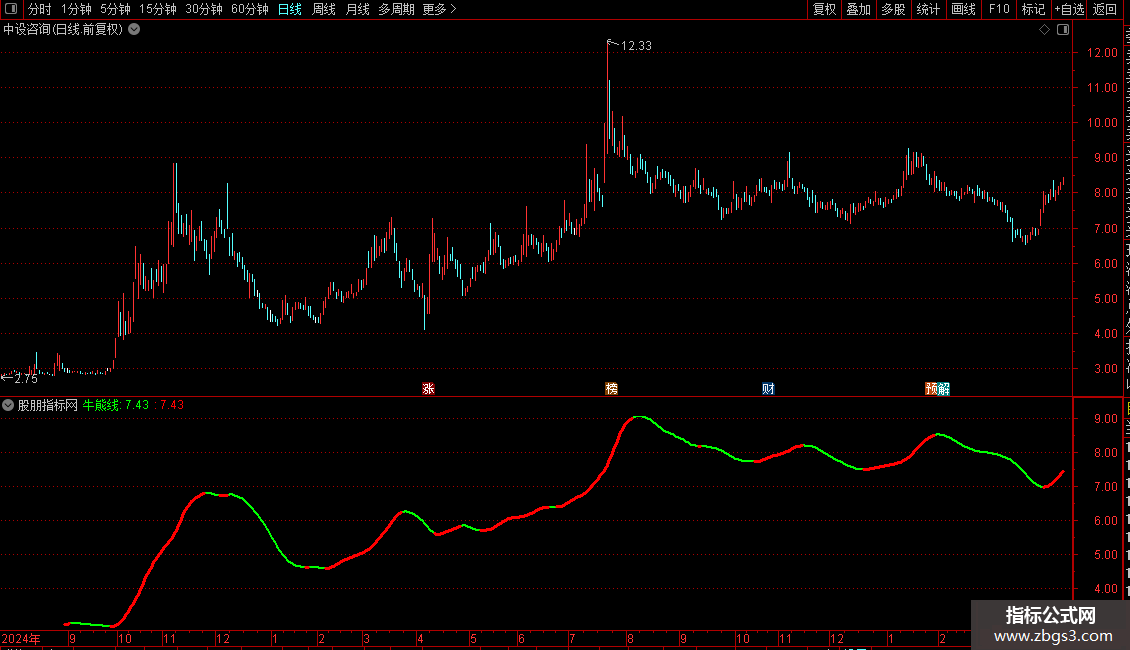Switch to 周线 weekly chart
Screen dimensions: 1130x650
click(324, 9)
